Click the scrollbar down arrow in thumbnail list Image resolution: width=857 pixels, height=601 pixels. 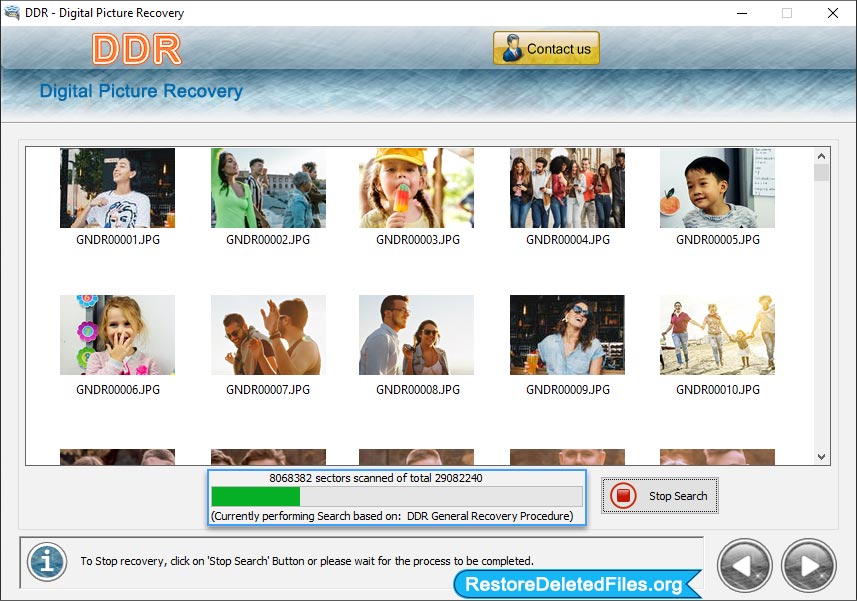point(821,457)
